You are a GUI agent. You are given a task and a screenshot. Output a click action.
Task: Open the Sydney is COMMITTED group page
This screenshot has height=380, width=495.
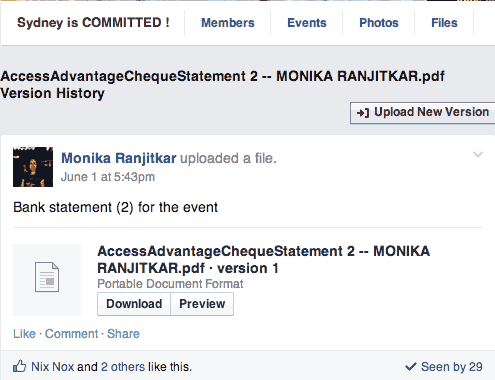tap(93, 23)
